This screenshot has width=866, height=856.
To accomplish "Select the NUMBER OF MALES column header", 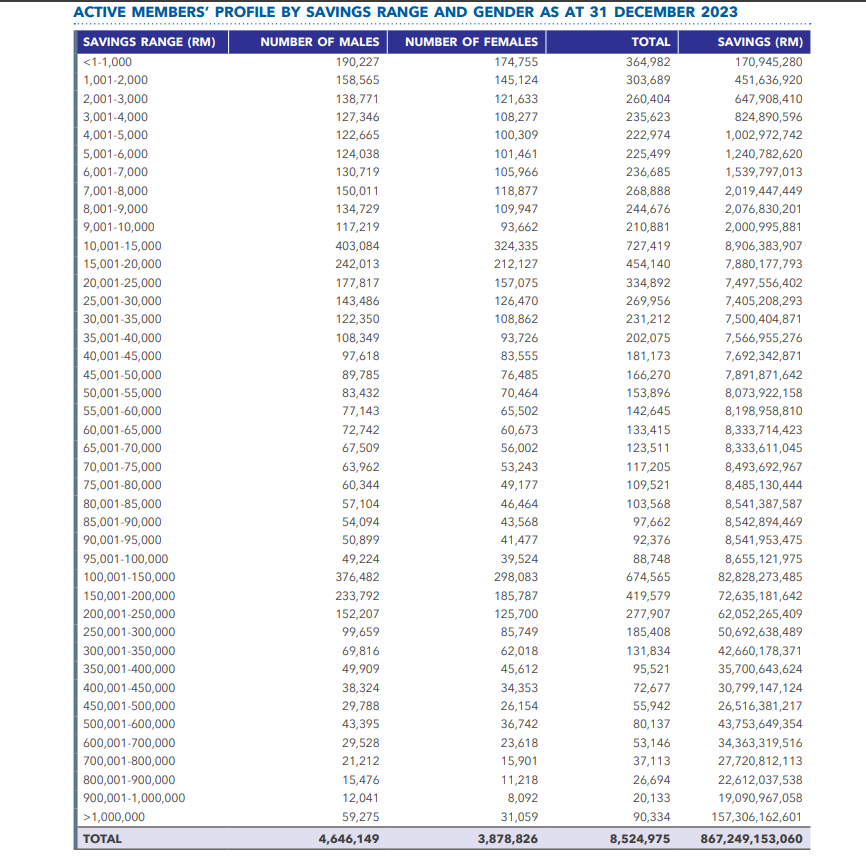I will 320,42.
